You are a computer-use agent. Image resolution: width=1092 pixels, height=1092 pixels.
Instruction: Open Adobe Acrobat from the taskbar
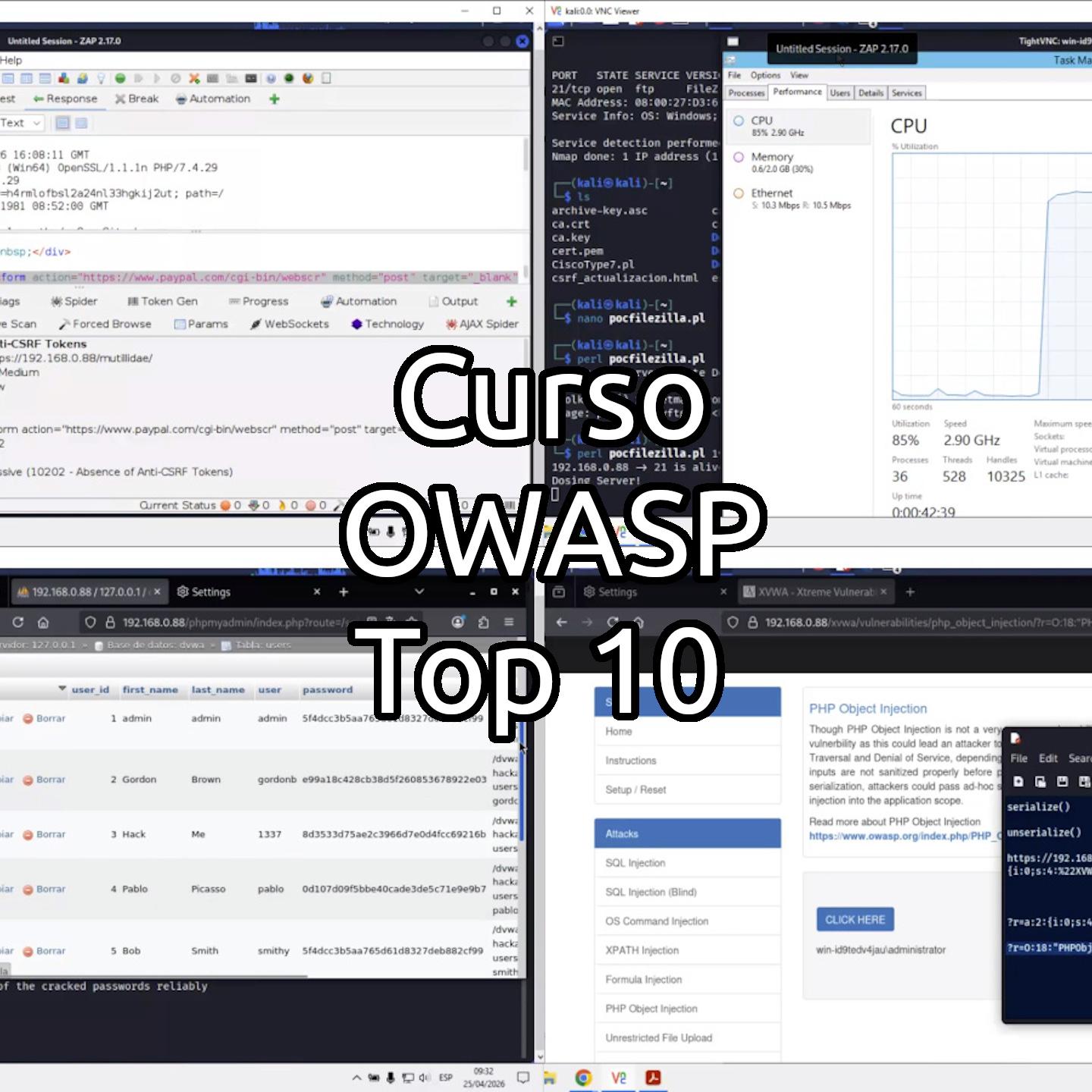pos(653,1078)
